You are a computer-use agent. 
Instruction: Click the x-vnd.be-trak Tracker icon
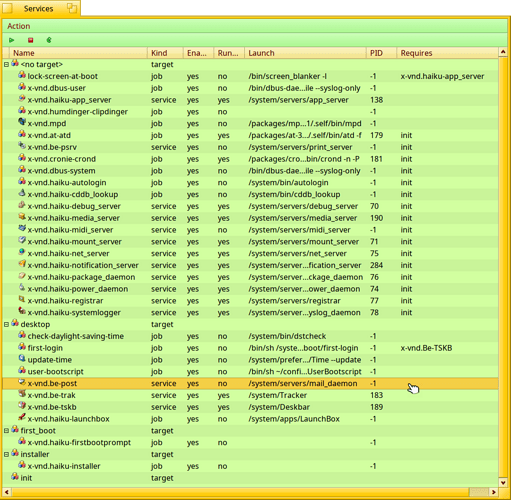(x=22, y=395)
